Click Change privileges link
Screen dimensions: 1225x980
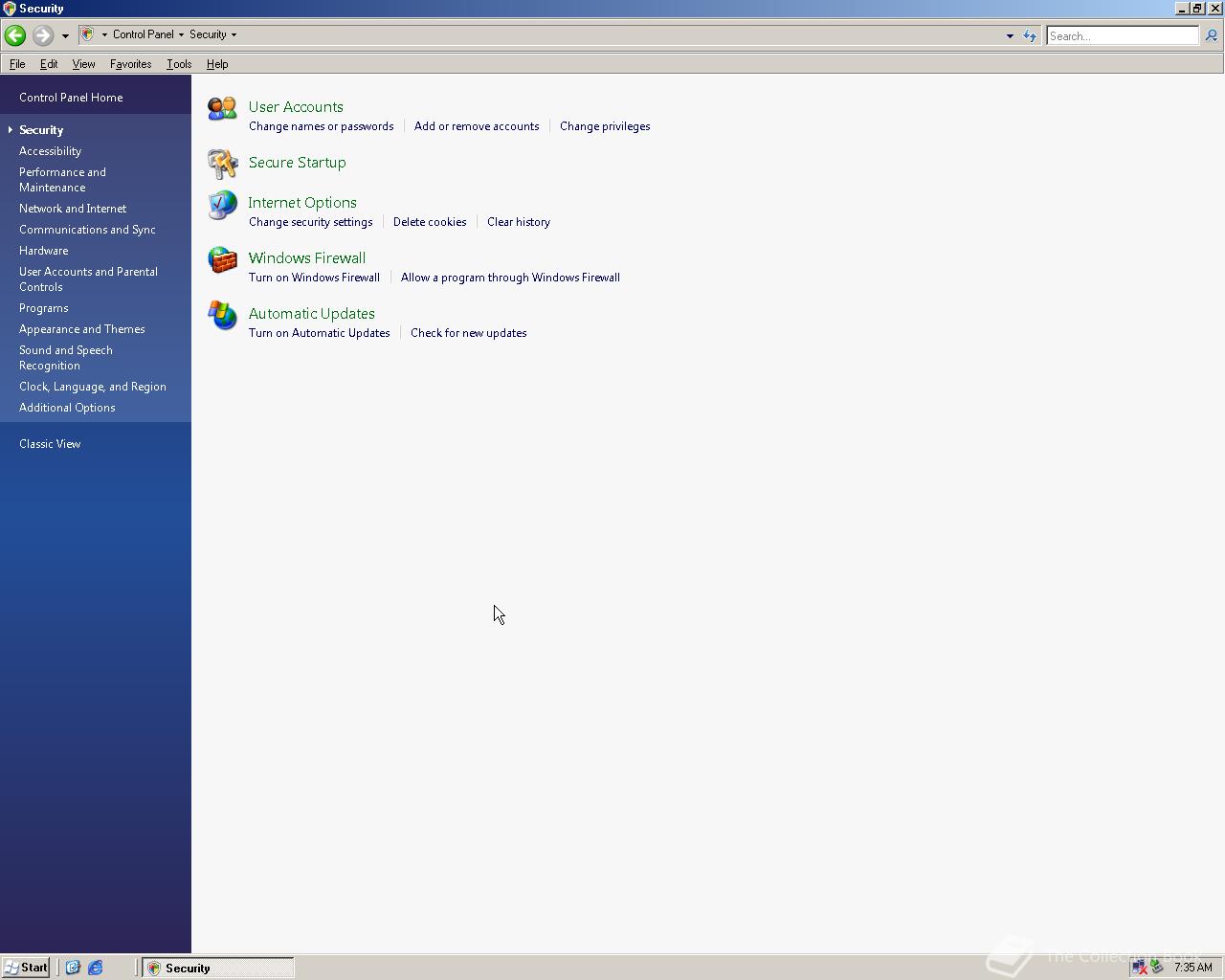point(605,126)
